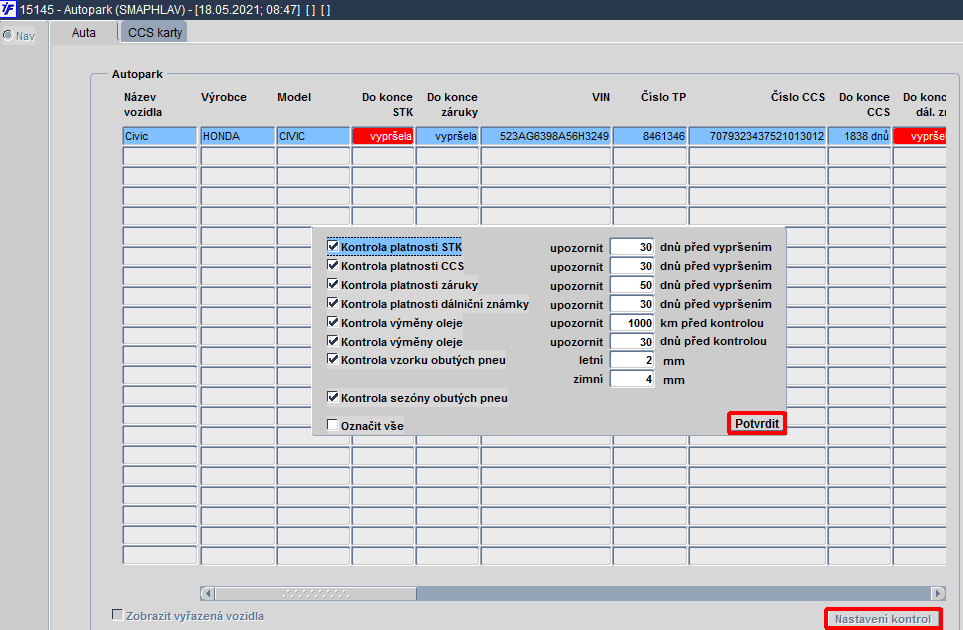Click the horizontal scrollbar thumb
The width and height of the screenshot is (963, 630).
click(x=316, y=593)
